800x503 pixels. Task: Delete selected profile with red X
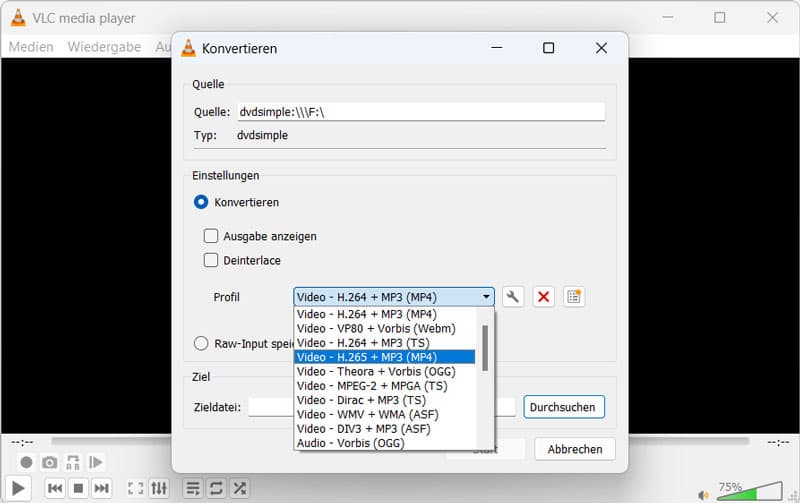pos(543,297)
